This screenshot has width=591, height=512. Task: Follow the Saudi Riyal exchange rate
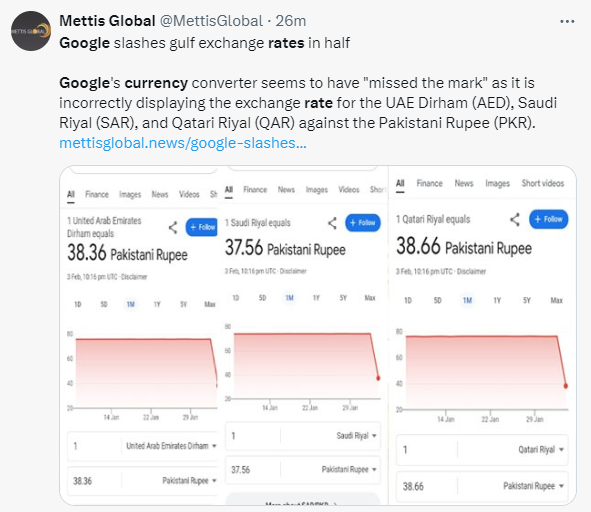[363, 223]
